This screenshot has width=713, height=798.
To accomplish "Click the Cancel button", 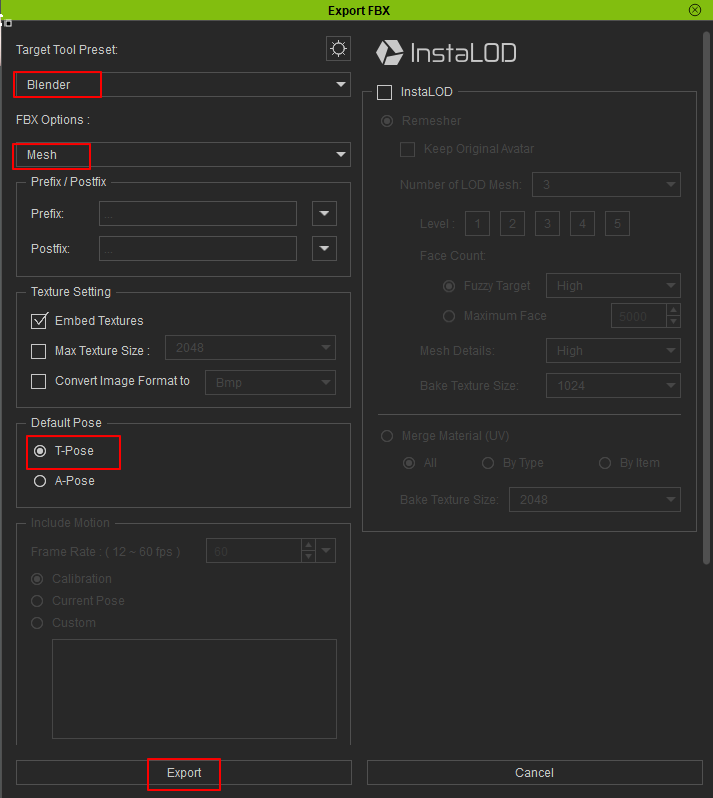I will [534, 773].
